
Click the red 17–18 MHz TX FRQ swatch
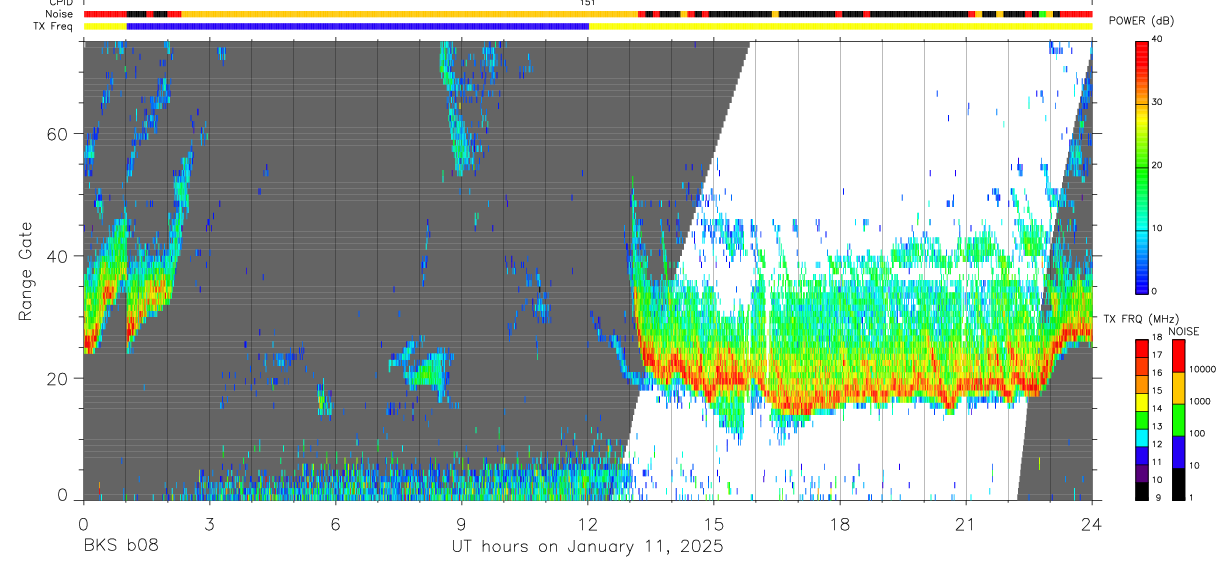(1142, 347)
